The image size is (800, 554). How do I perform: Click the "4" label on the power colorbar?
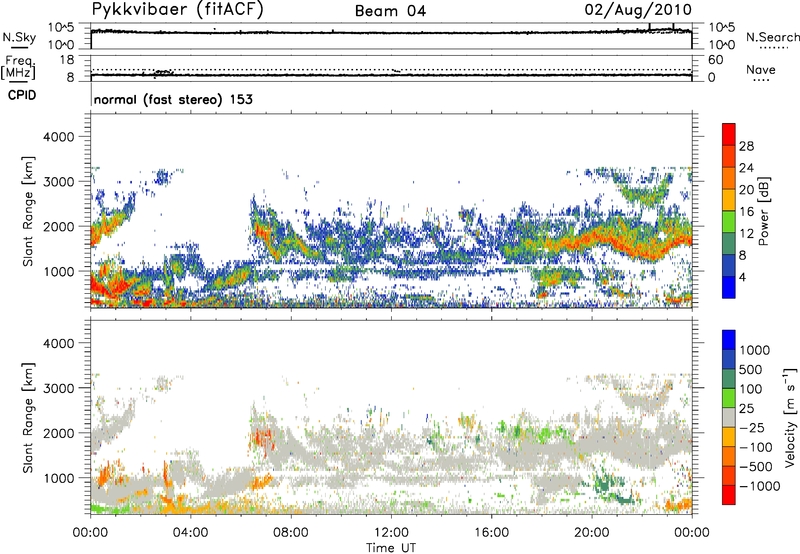tap(742, 277)
